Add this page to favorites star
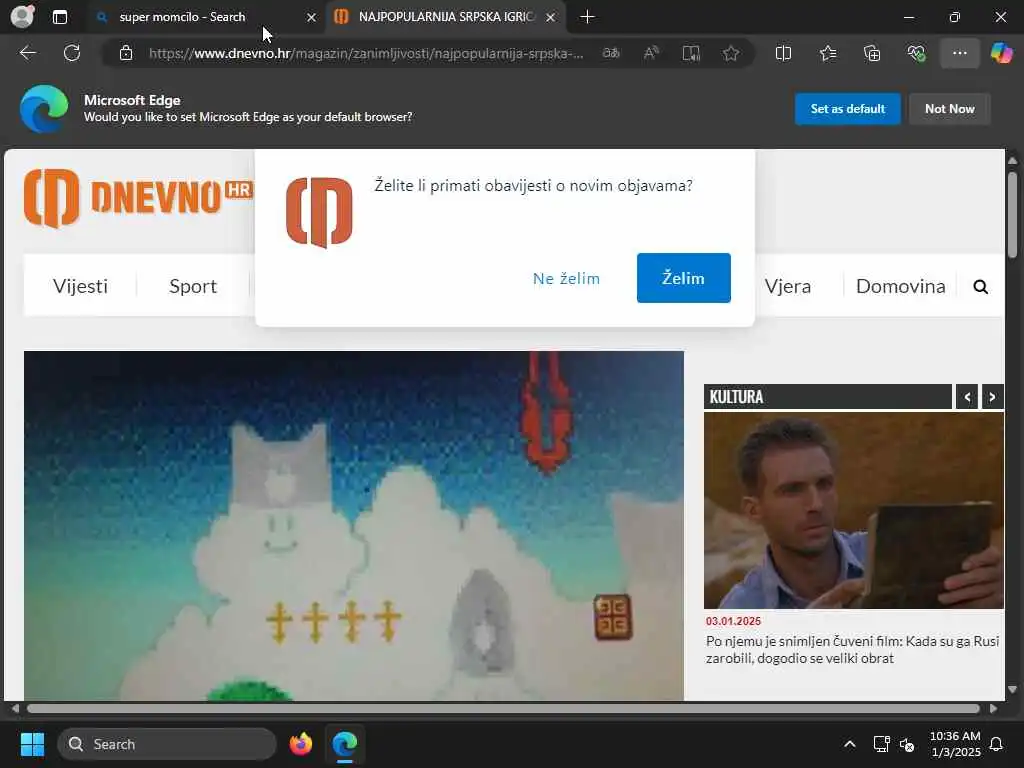1024x768 pixels. click(x=731, y=53)
